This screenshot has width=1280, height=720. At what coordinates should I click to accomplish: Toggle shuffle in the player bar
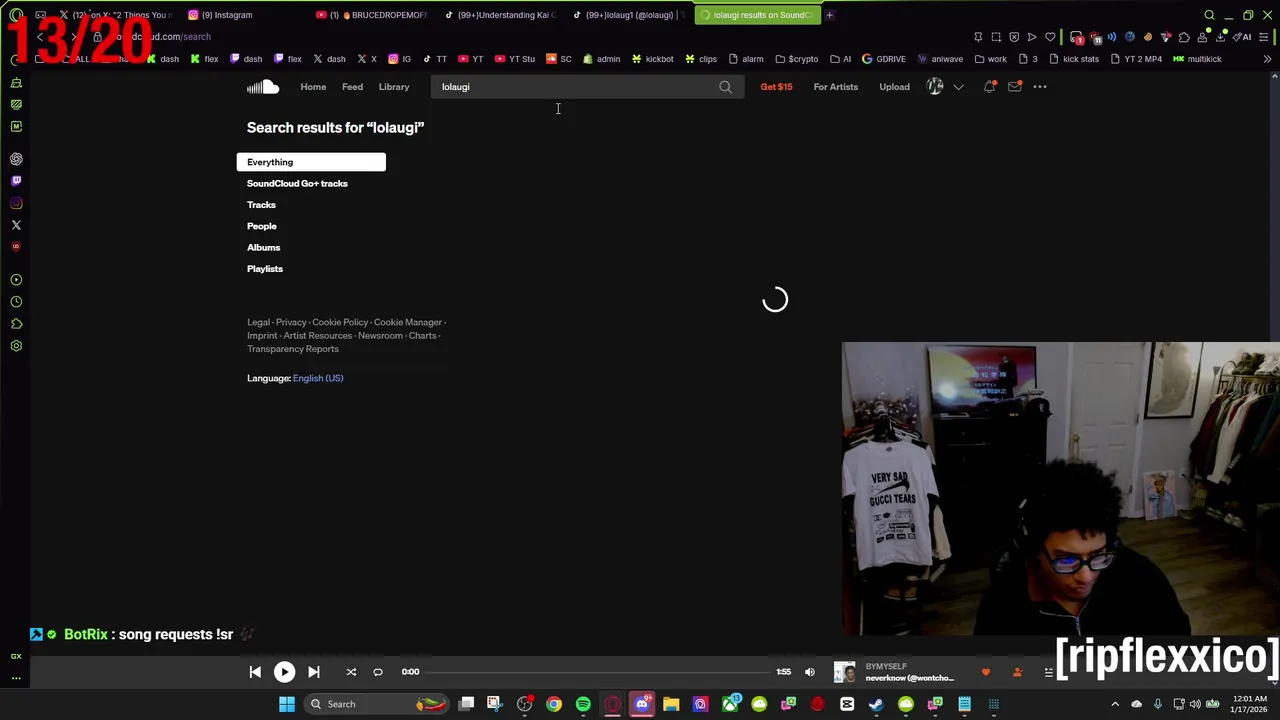coord(351,672)
